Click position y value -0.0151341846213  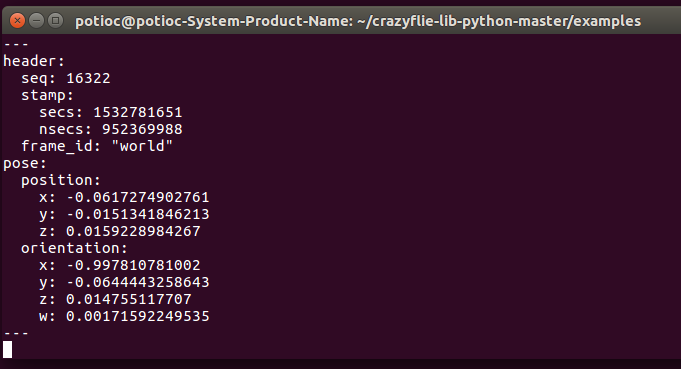click(138, 214)
